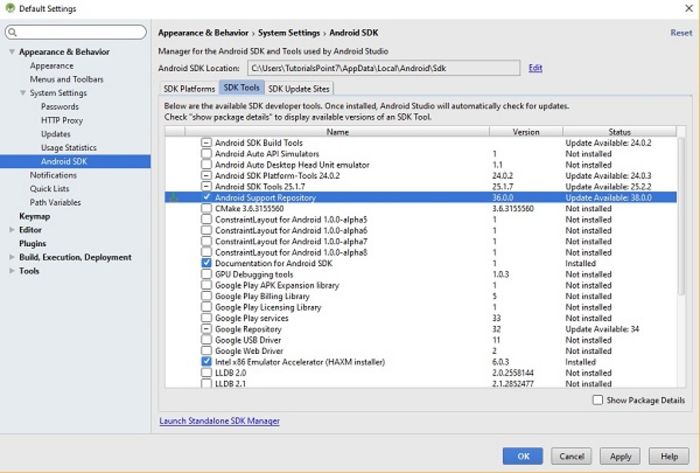This screenshot has height=473, width=700.
Task: Collapse the Appearance & Behavior section
Action: [x=11, y=52]
